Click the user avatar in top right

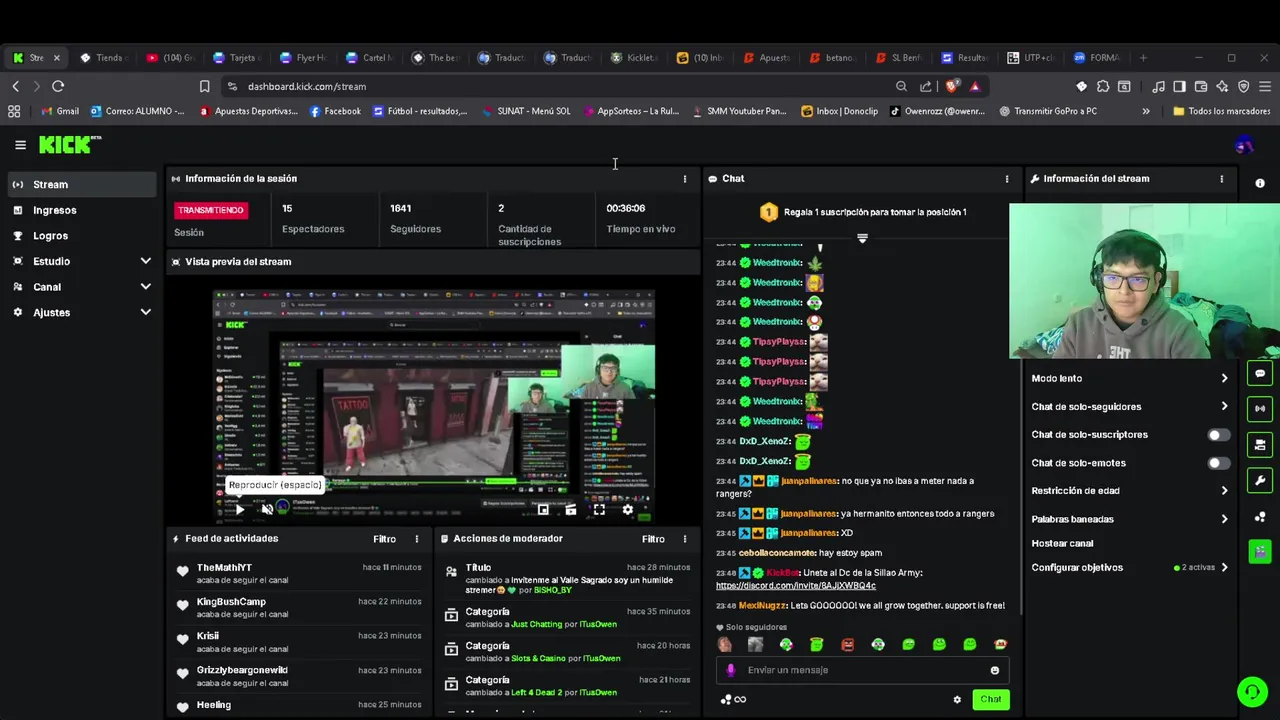tap(1244, 146)
